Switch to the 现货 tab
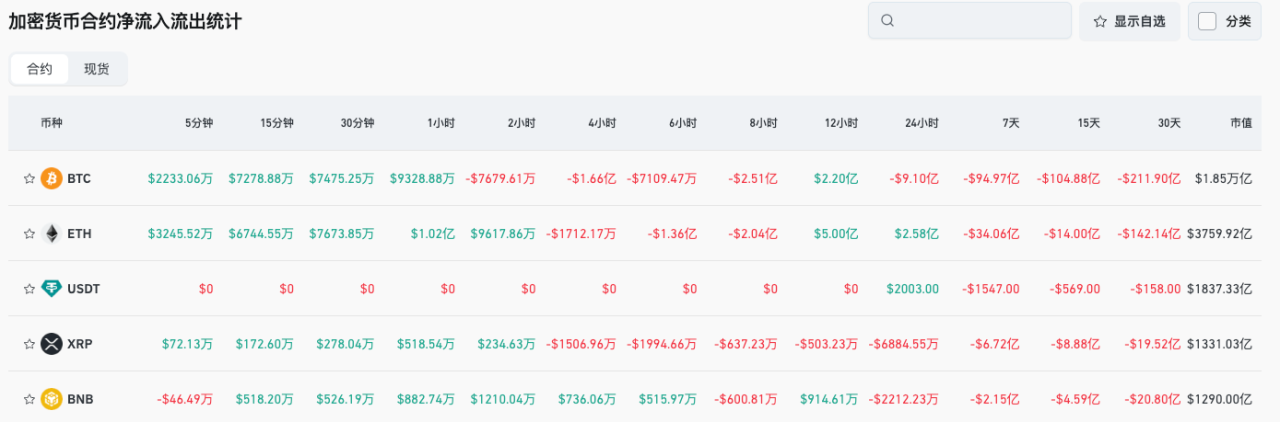 point(97,69)
